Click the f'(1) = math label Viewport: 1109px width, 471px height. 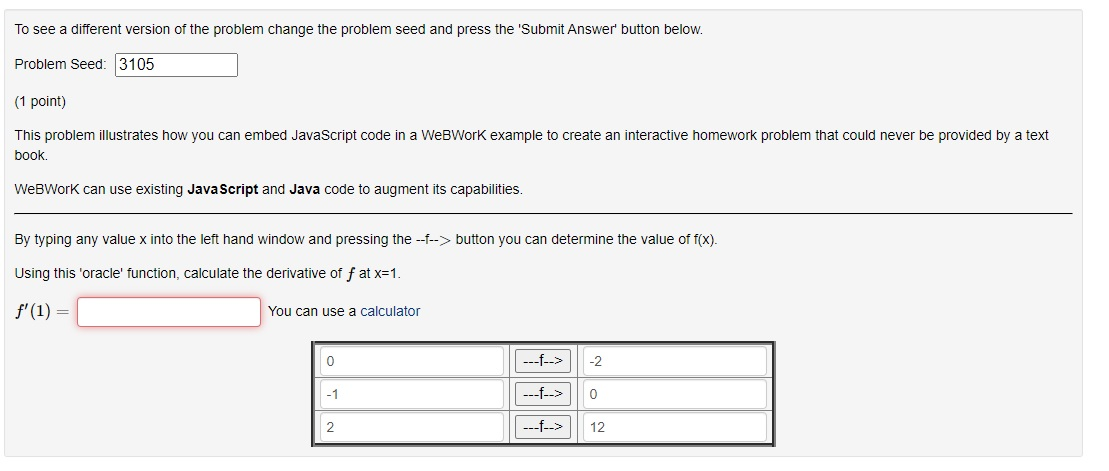[x=42, y=312]
